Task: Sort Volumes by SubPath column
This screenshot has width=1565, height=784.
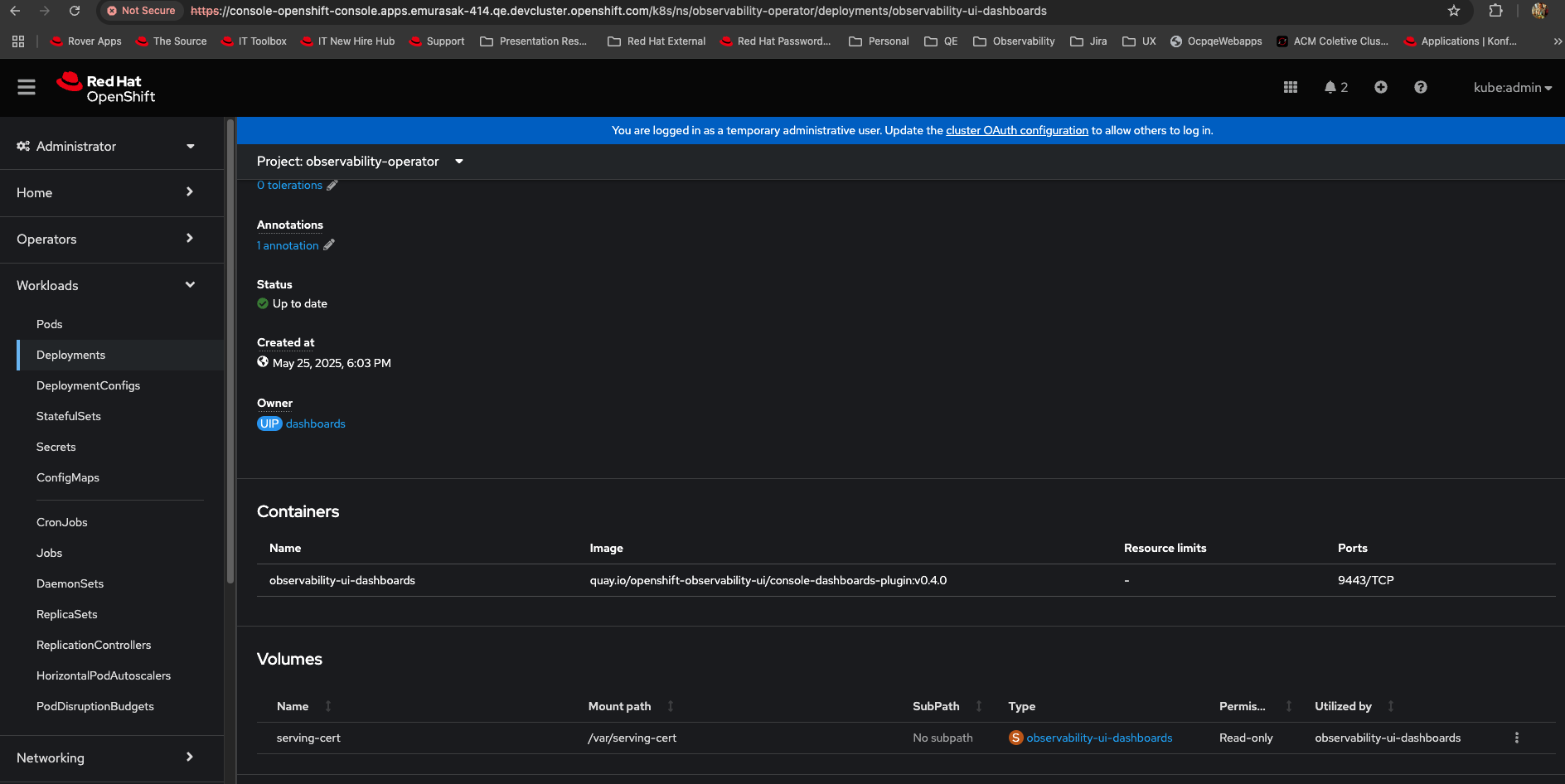Action: pos(979,706)
